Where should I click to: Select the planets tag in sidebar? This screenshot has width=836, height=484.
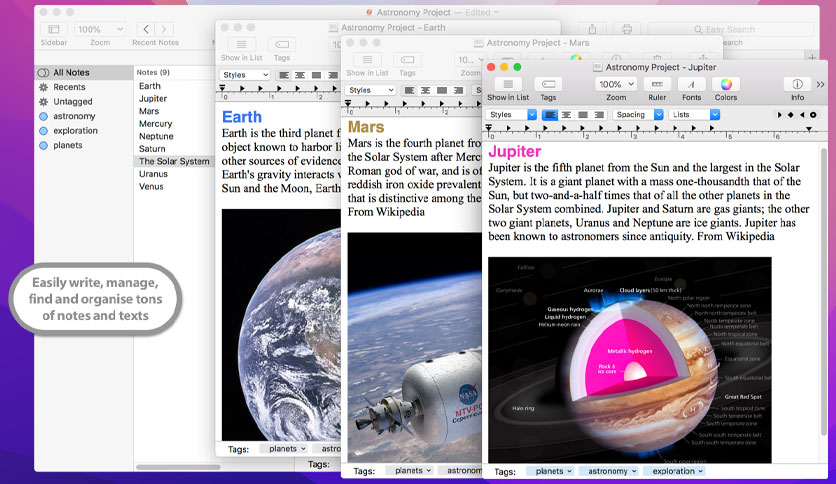[x=84, y=145]
